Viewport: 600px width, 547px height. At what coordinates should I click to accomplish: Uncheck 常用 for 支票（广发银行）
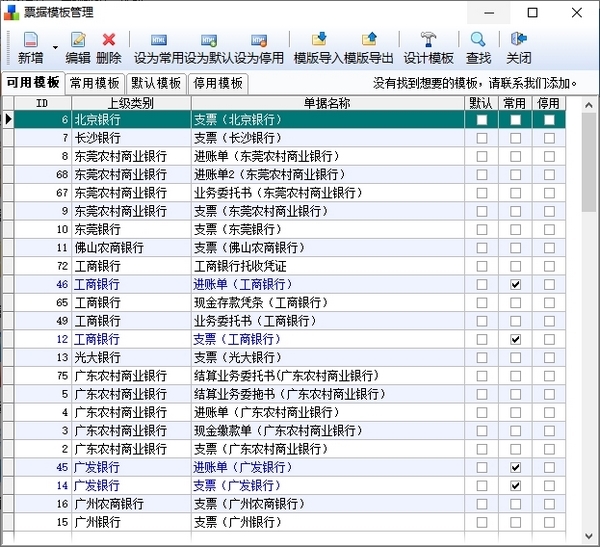pyautogui.click(x=515, y=486)
